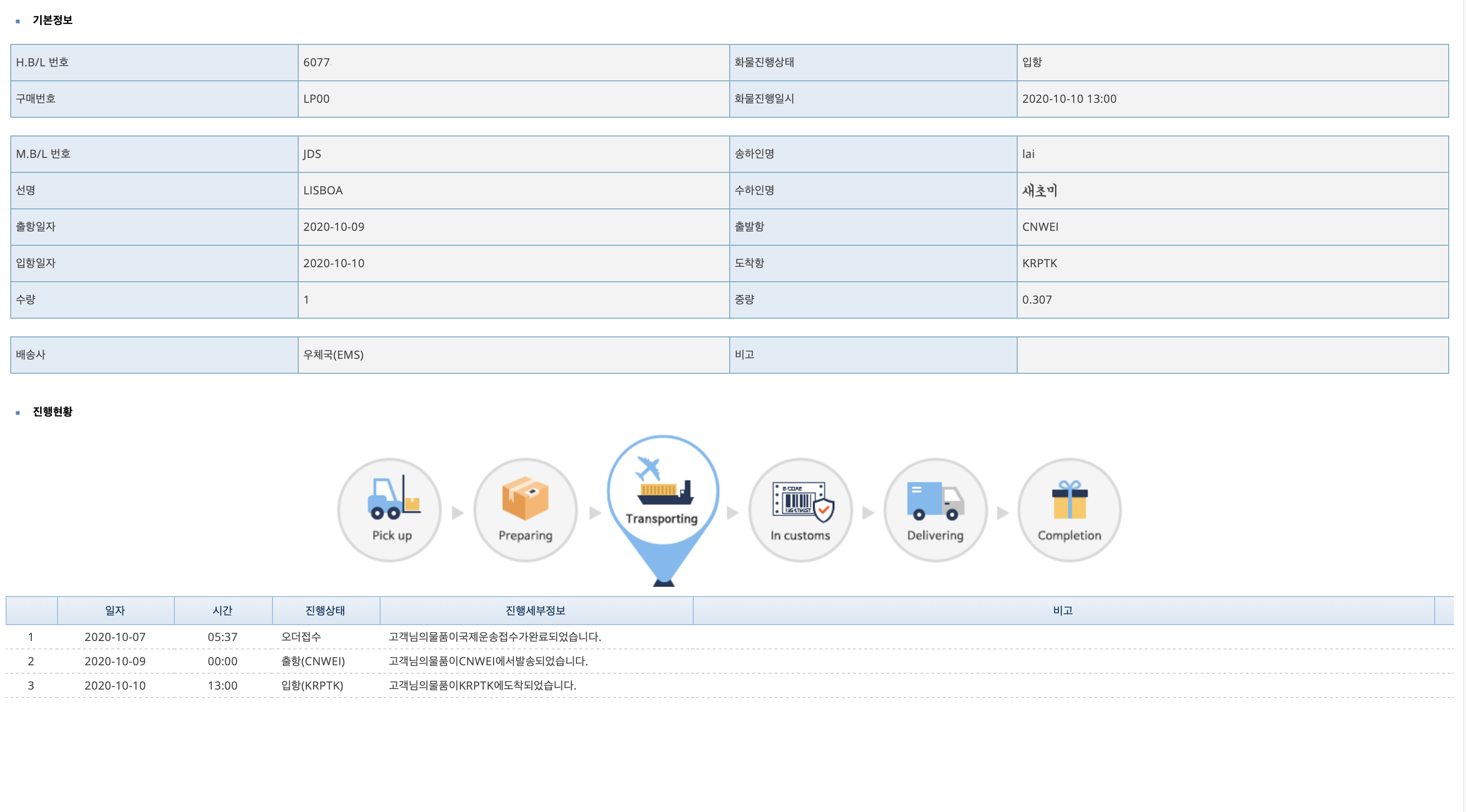Click the time 00:00 cell
The height and width of the screenshot is (812, 1466).
pyautogui.click(x=223, y=661)
